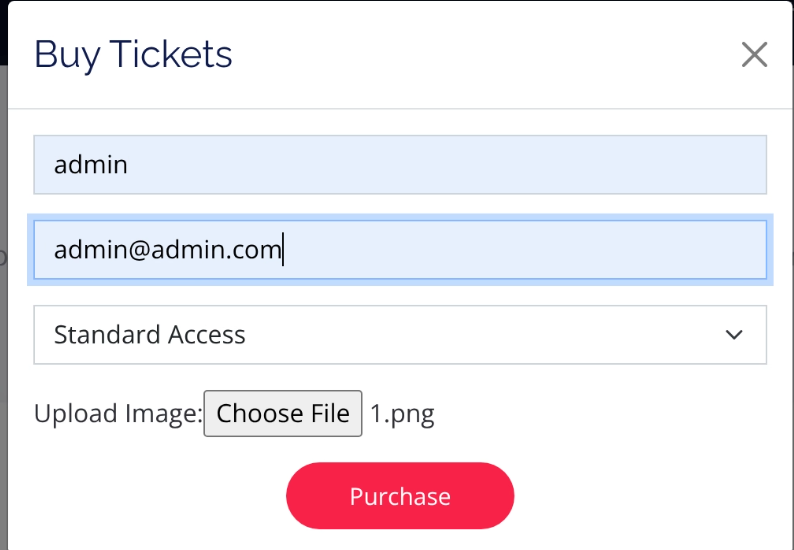
Task: Click empty space right of email text
Action: click(x=520, y=250)
